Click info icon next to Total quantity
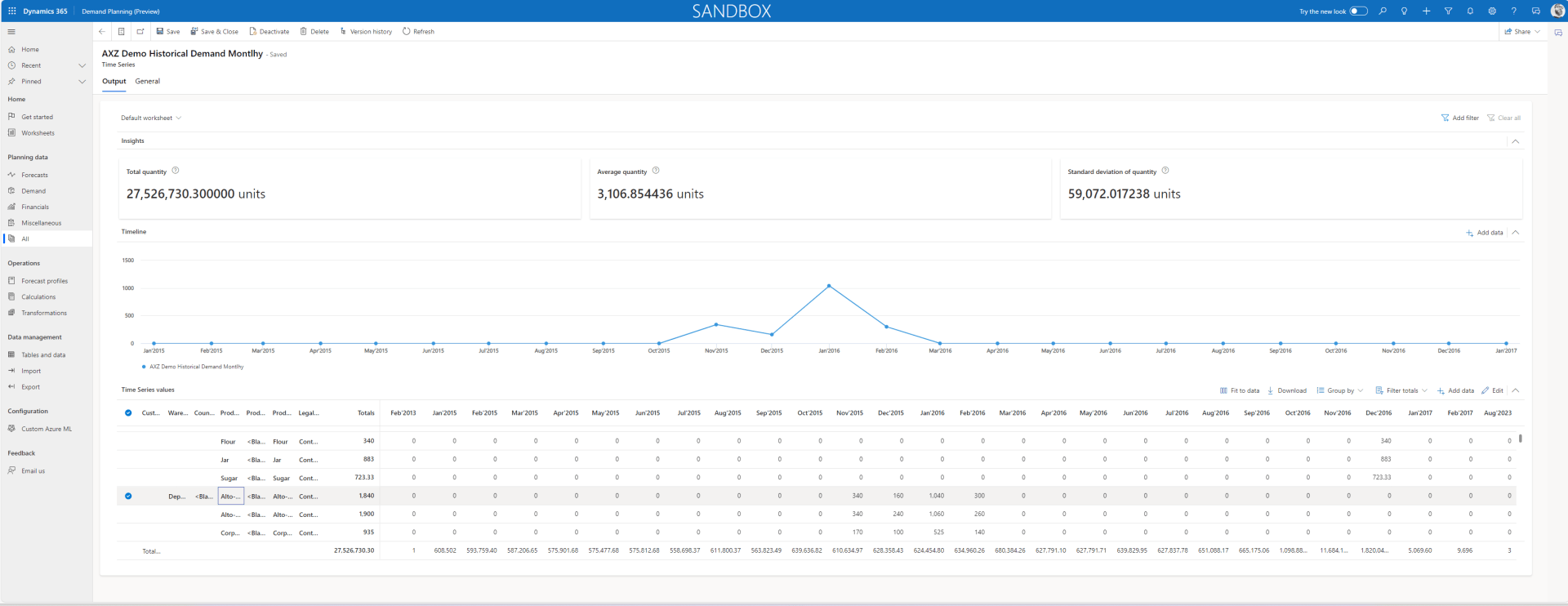Screen dimensions: 1568x606 176,171
